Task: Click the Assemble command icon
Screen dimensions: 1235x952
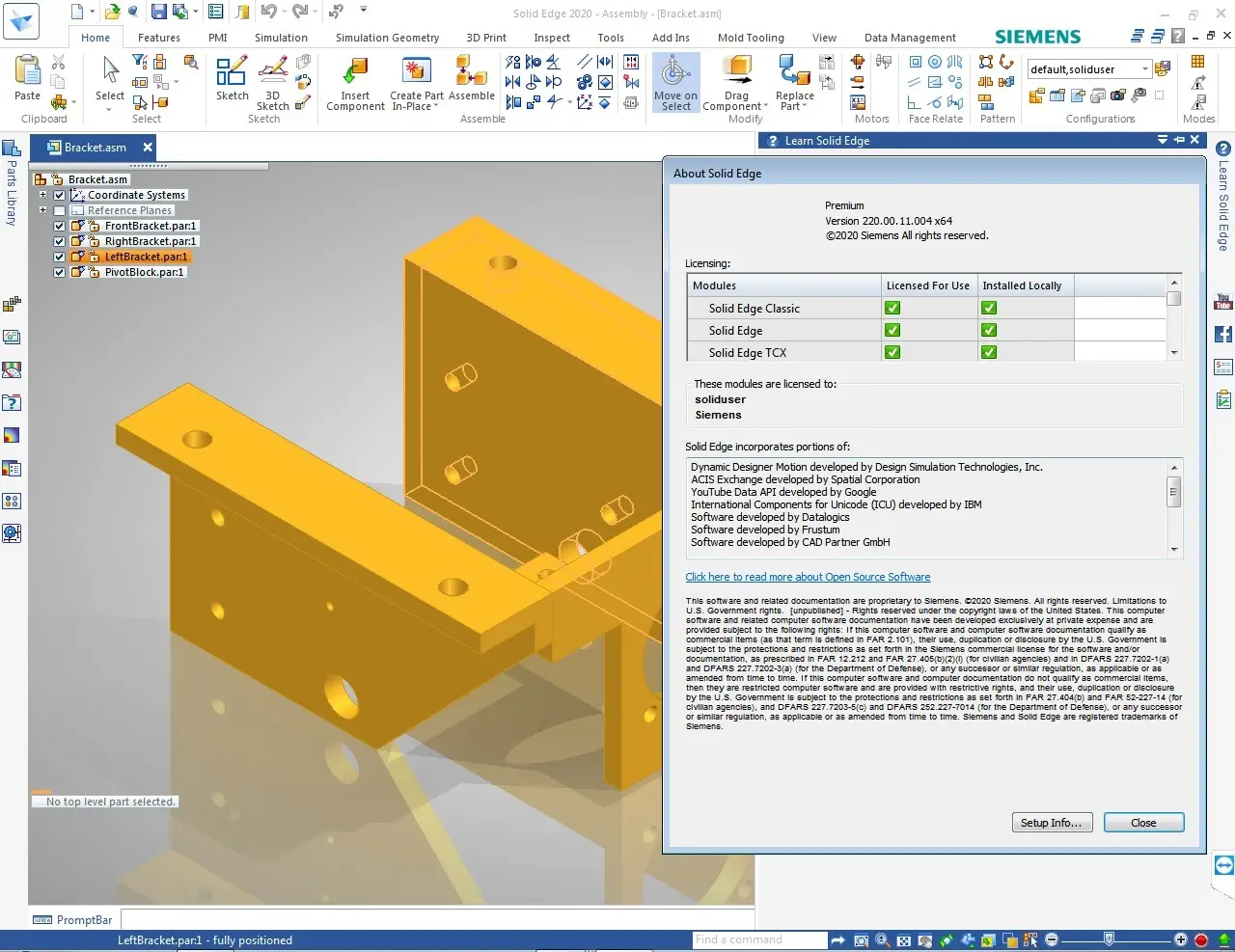Action: 471,71
